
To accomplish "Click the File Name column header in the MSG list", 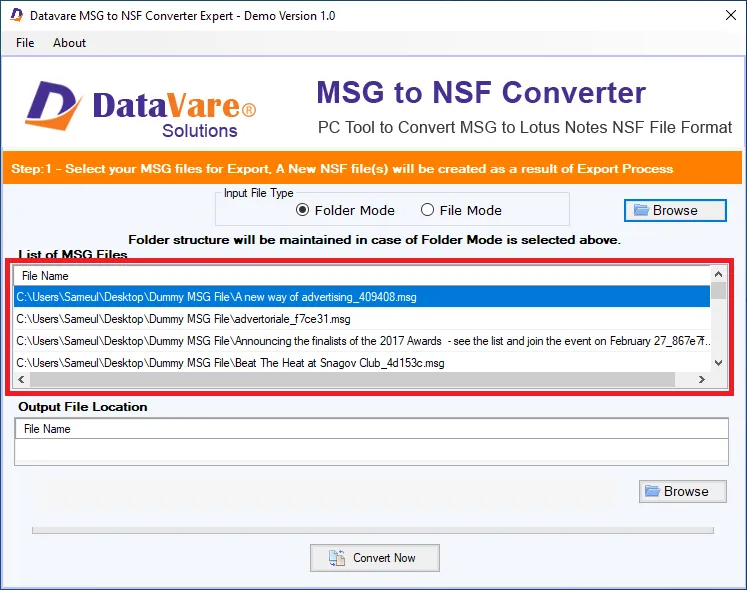I will (x=362, y=276).
